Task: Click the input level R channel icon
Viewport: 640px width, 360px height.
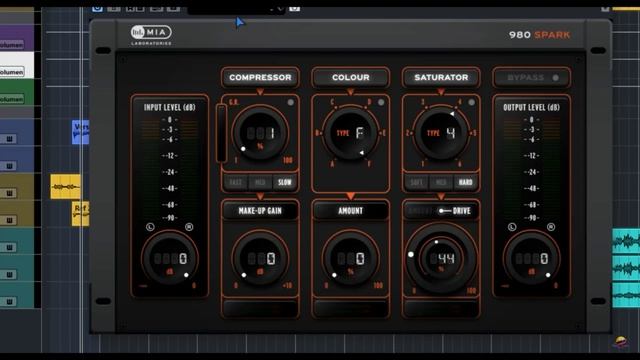Action: pos(189,227)
